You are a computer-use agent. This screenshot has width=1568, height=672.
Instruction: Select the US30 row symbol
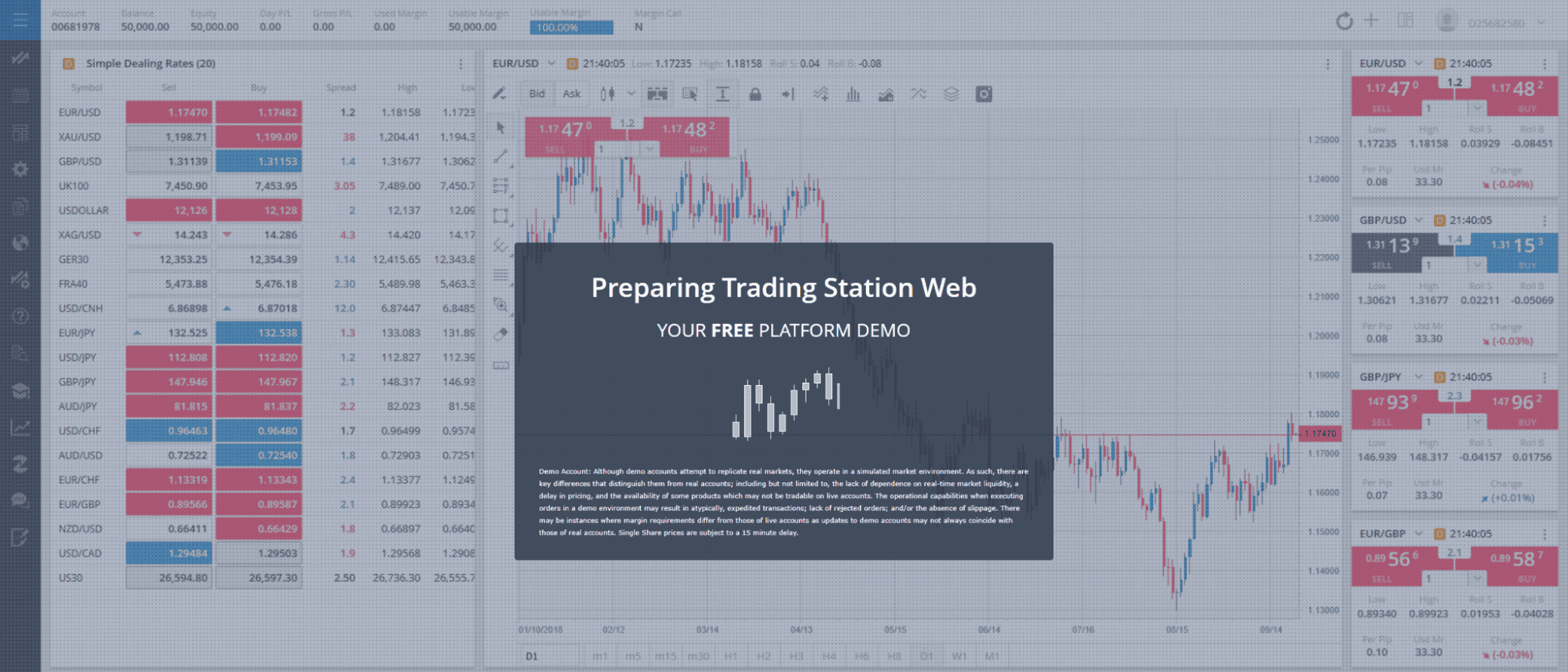coord(71,578)
